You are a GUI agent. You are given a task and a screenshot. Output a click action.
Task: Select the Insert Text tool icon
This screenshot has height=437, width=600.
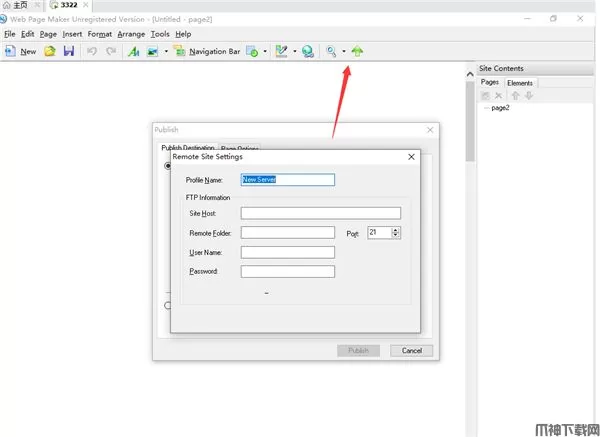point(133,51)
